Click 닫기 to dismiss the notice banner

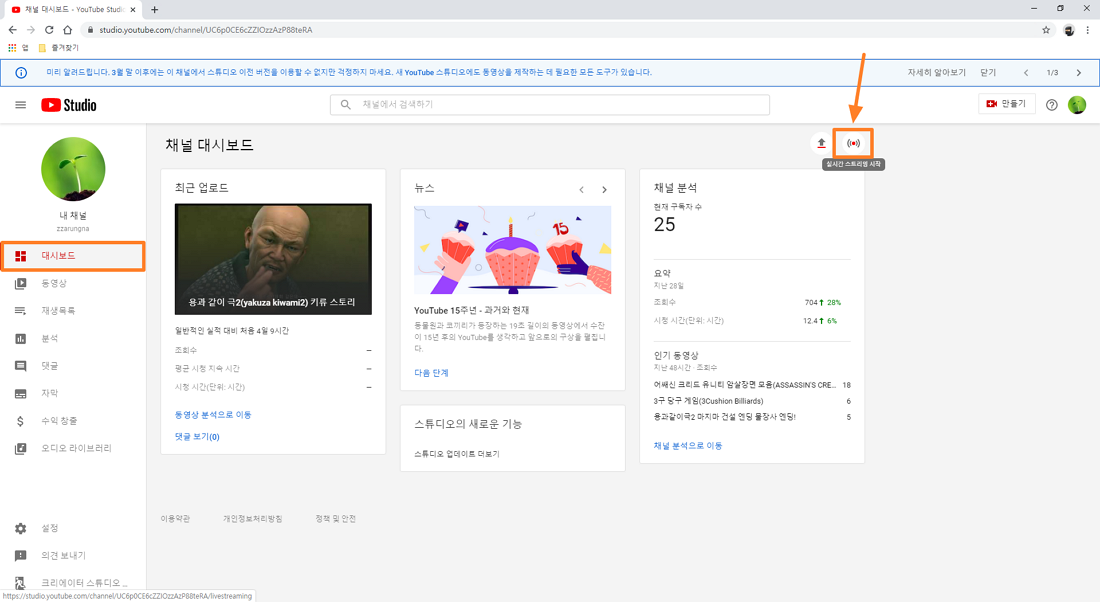[988, 72]
